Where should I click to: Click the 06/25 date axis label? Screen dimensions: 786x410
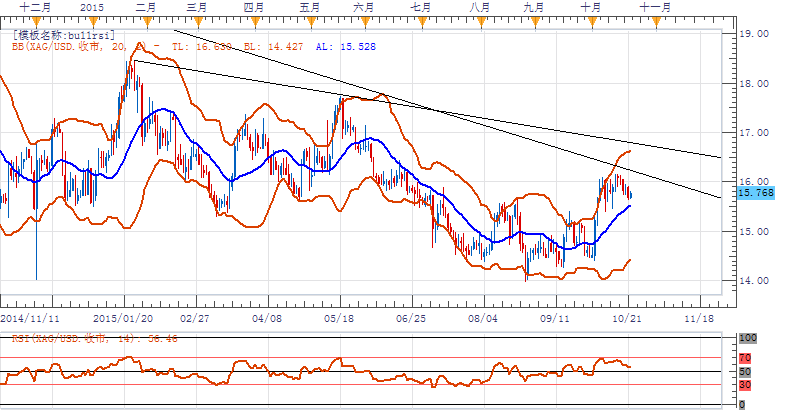coord(411,318)
